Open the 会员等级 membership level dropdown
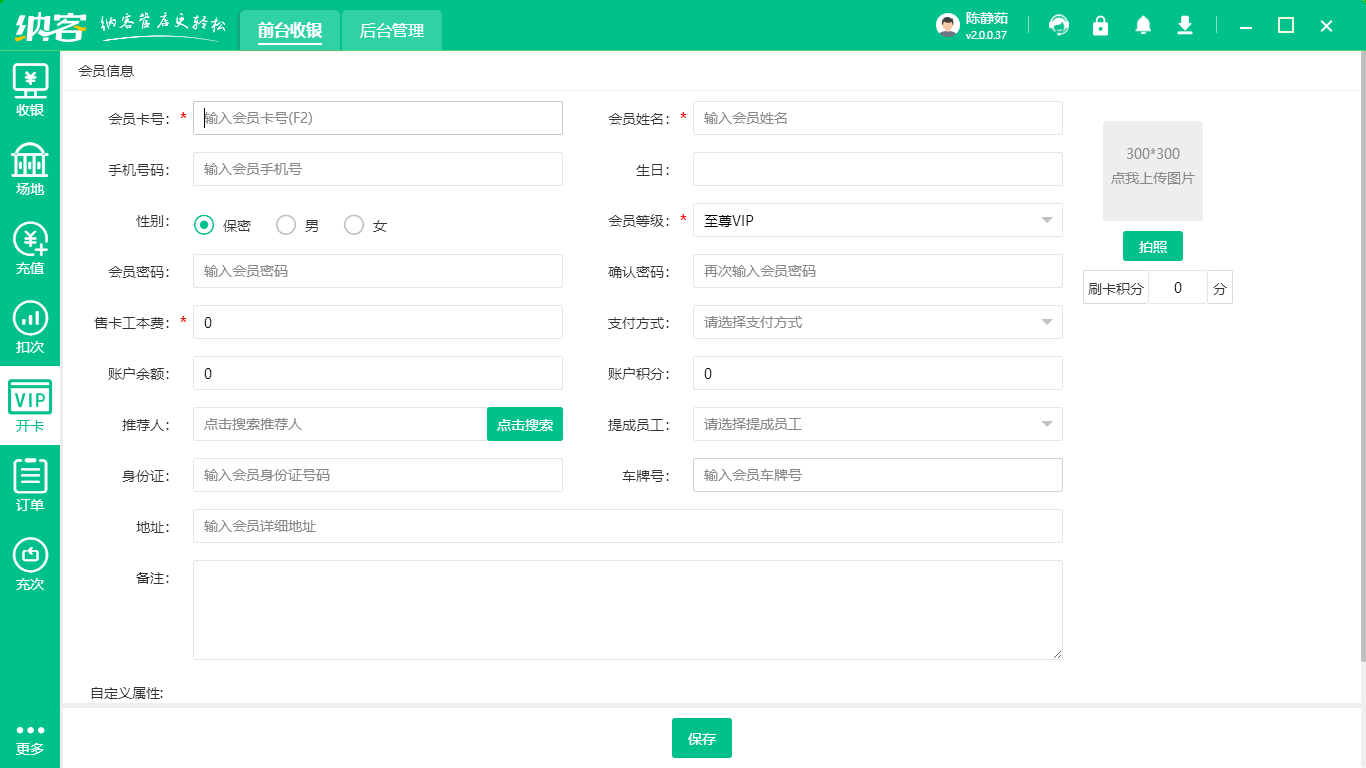1366x768 pixels. 1045,220
